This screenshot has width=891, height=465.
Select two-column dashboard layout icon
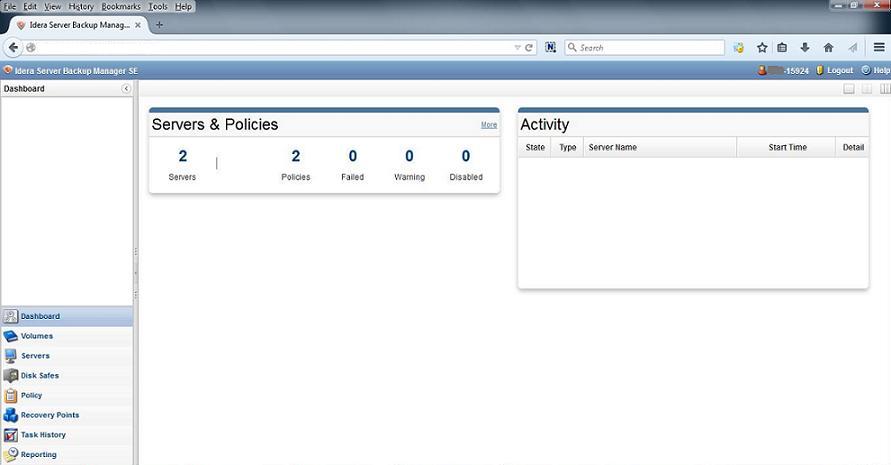point(867,89)
